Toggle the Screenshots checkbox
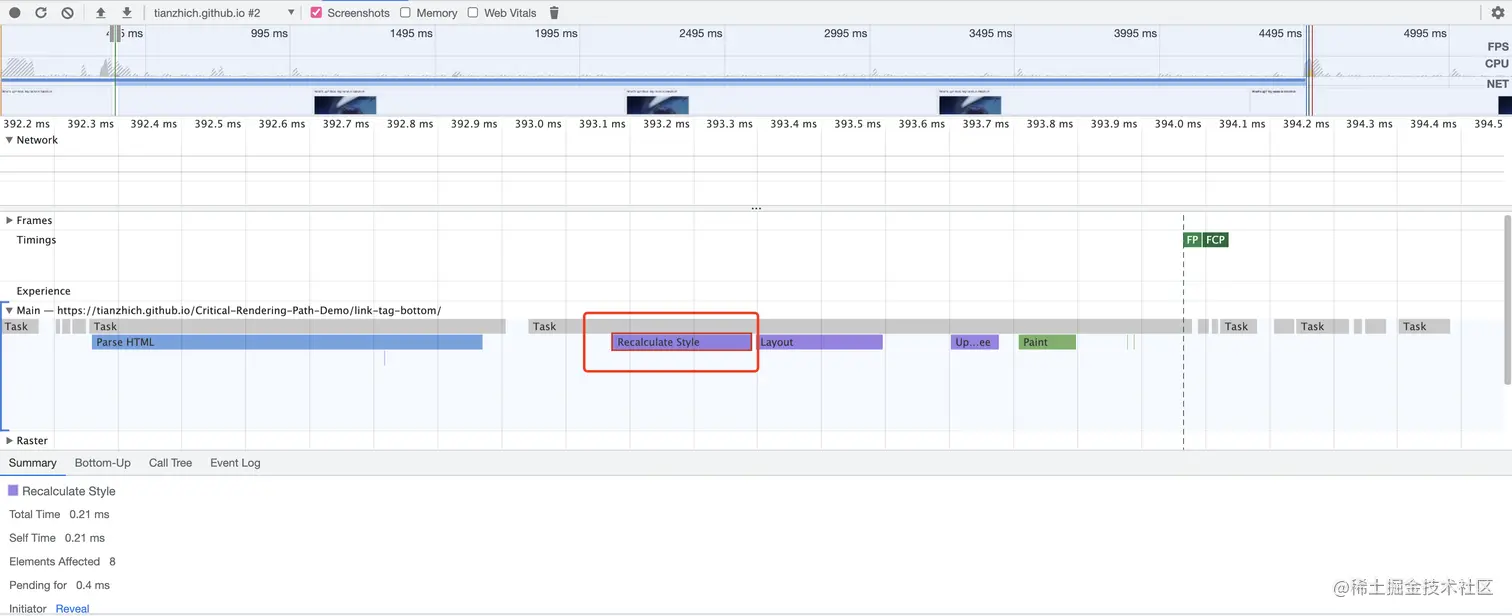This screenshot has height=616, width=1512. [x=316, y=13]
